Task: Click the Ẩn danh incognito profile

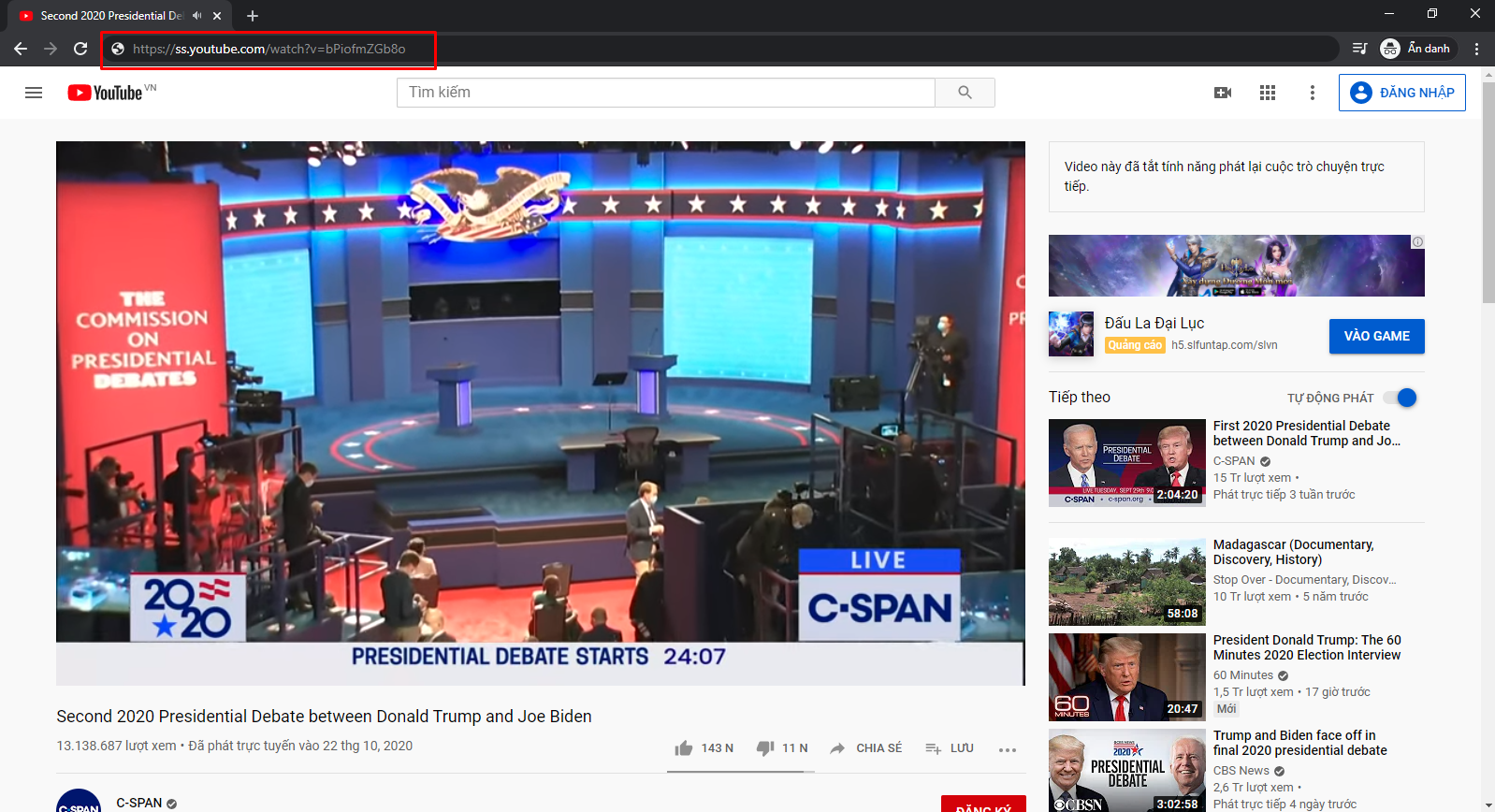Action: (1416, 49)
